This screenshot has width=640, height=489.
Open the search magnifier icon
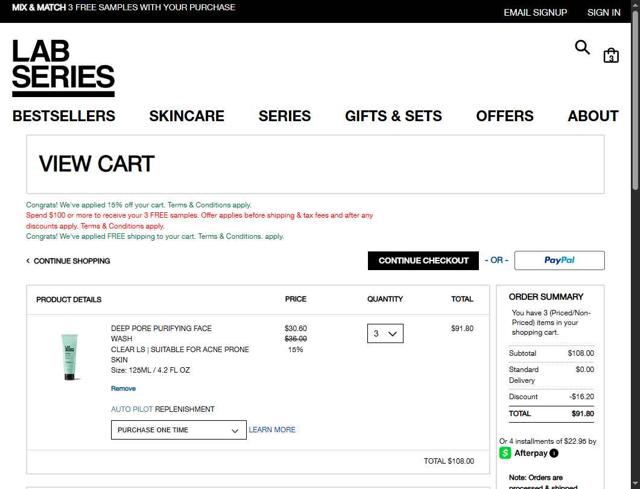582,47
